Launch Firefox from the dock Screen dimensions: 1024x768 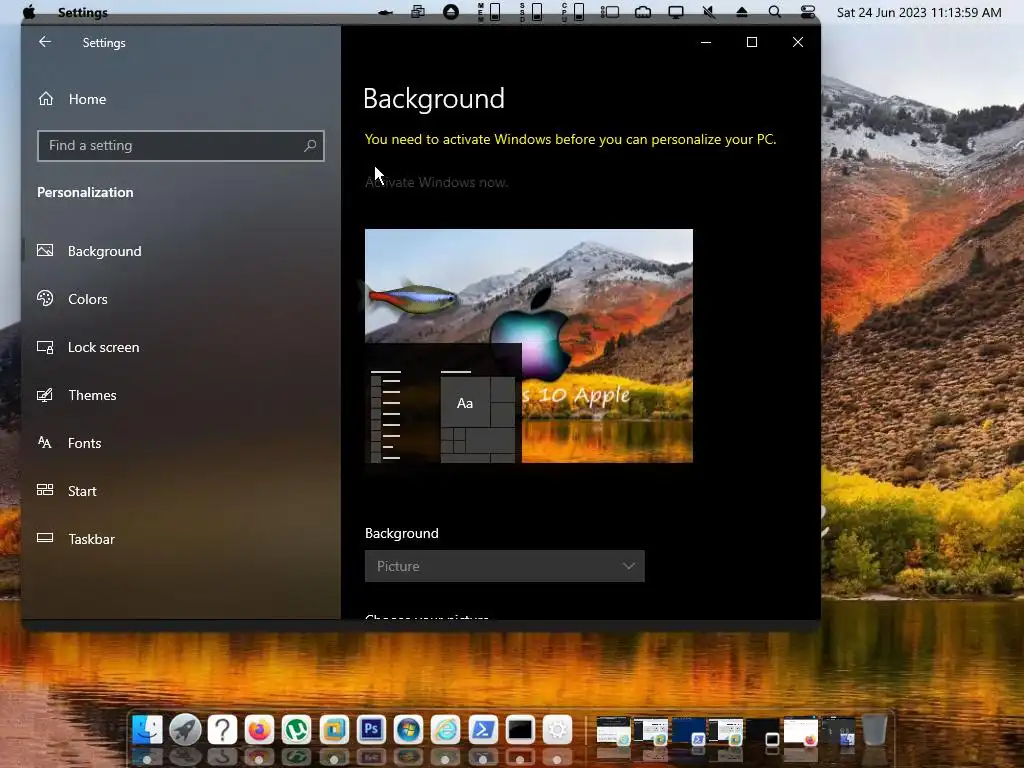click(259, 729)
